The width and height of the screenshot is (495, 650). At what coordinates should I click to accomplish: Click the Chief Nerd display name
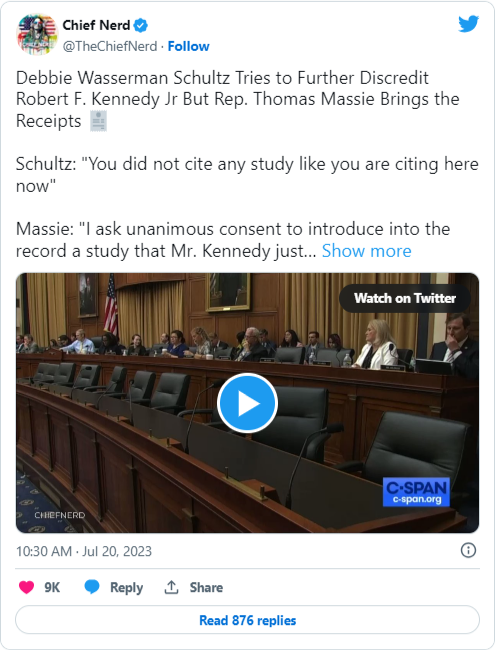(x=96, y=25)
